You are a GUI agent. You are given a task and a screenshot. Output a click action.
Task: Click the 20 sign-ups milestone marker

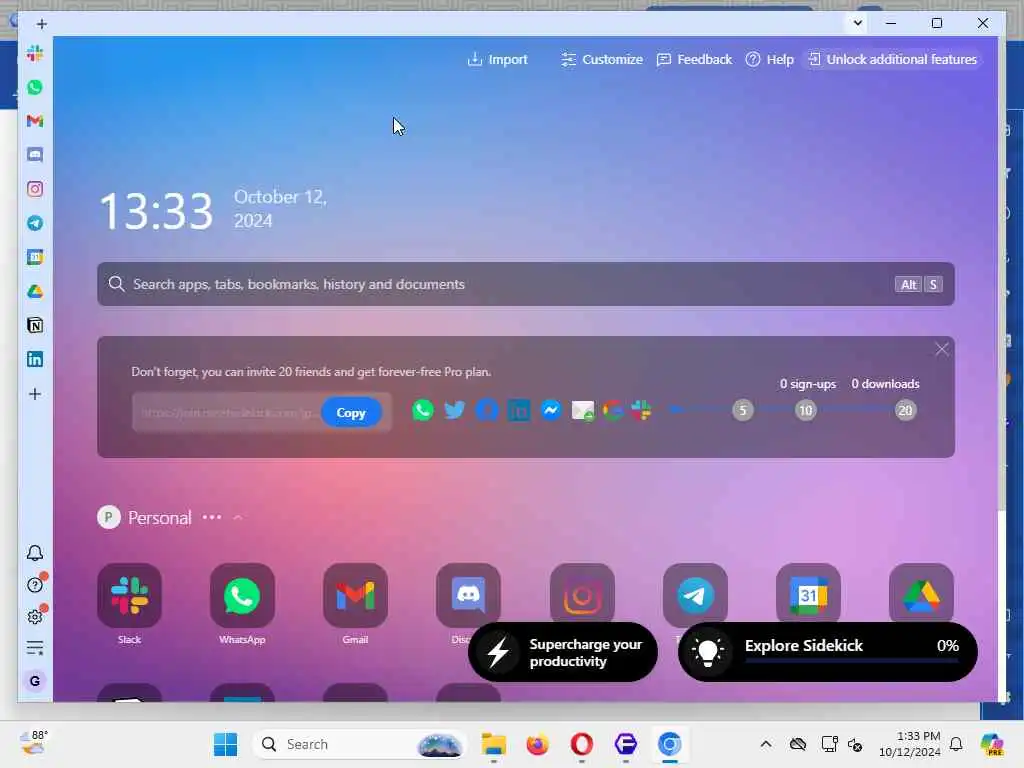[x=905, y=410]
